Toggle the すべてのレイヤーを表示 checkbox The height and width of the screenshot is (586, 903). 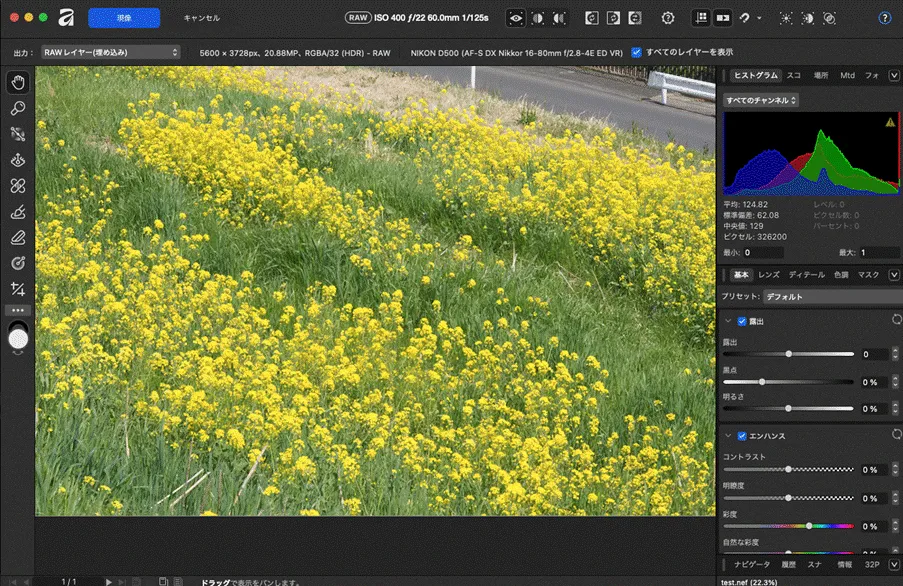point(637,53)
